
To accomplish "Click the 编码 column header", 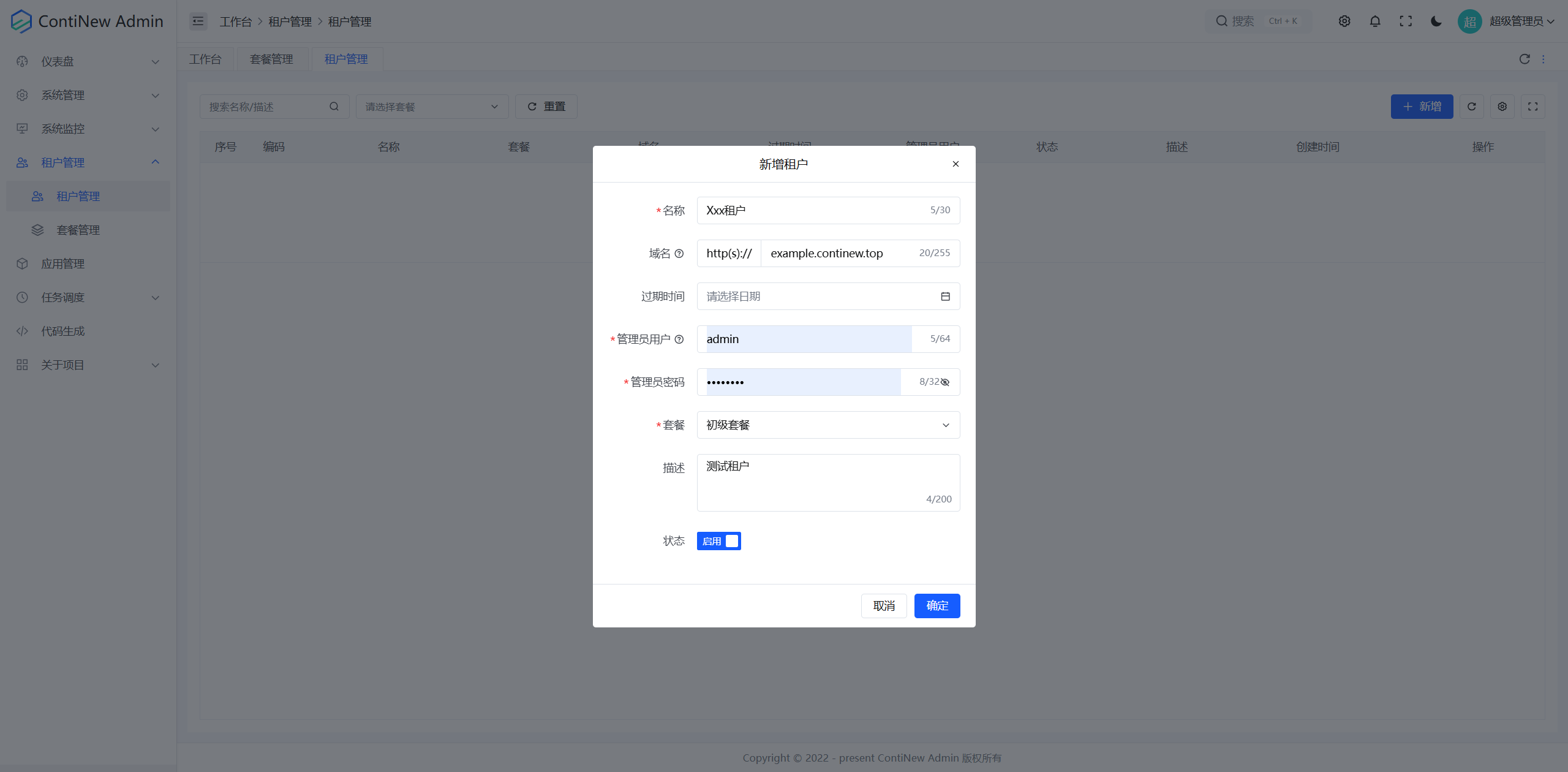I will coord(274,147).
